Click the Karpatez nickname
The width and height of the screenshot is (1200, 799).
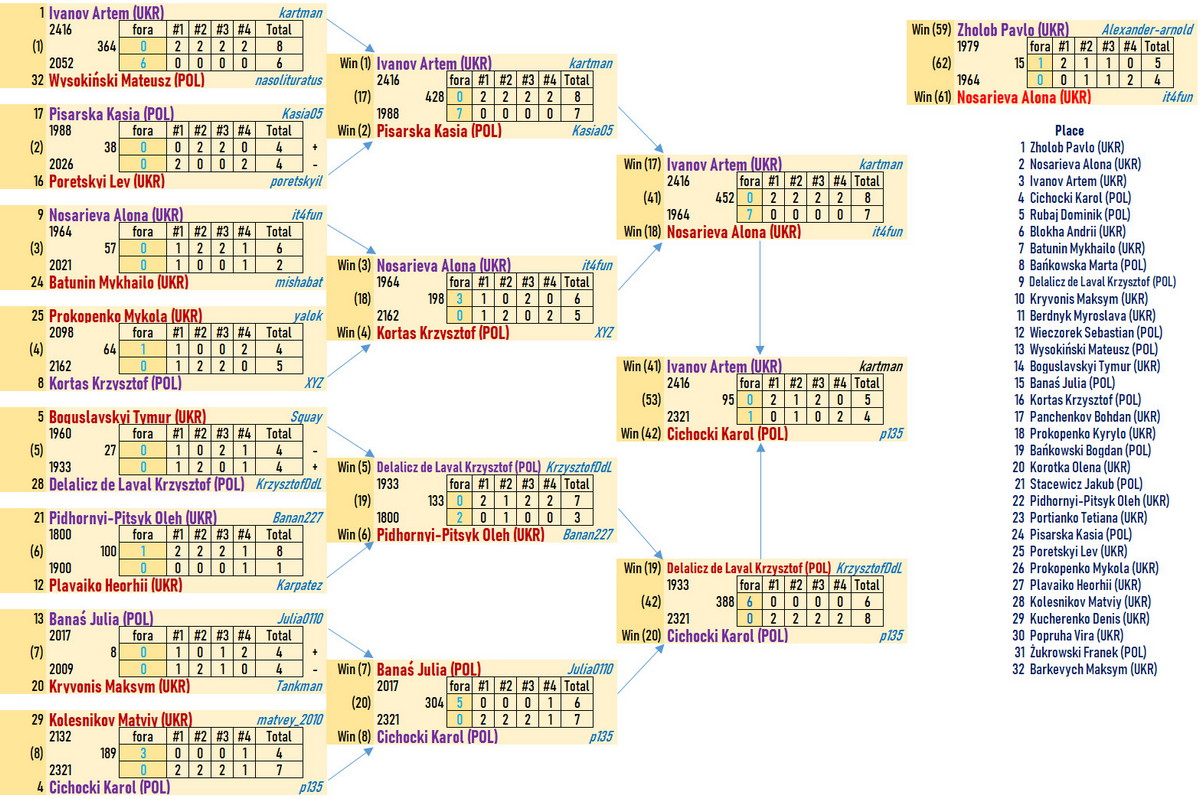coord(299,584)
